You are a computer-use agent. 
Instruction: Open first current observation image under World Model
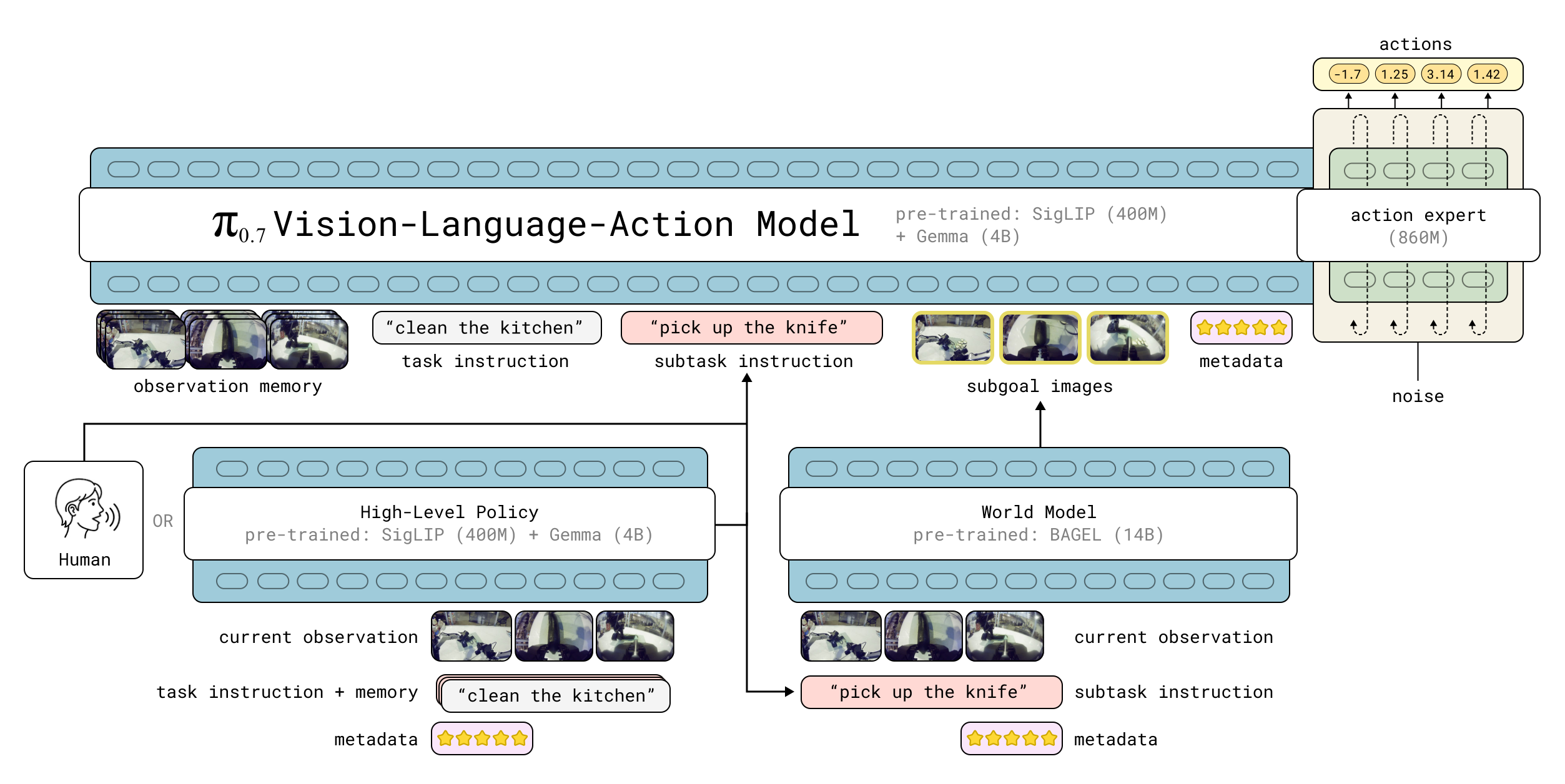(841, 636)
